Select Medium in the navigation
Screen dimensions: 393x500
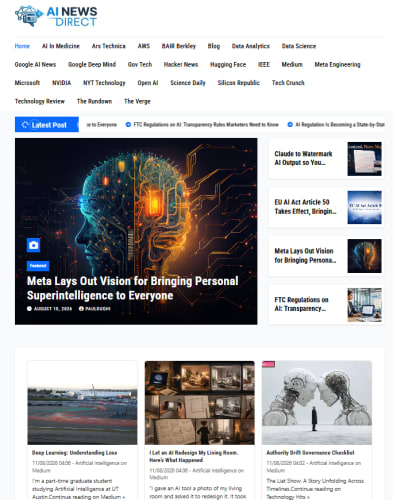pos(292,64)
